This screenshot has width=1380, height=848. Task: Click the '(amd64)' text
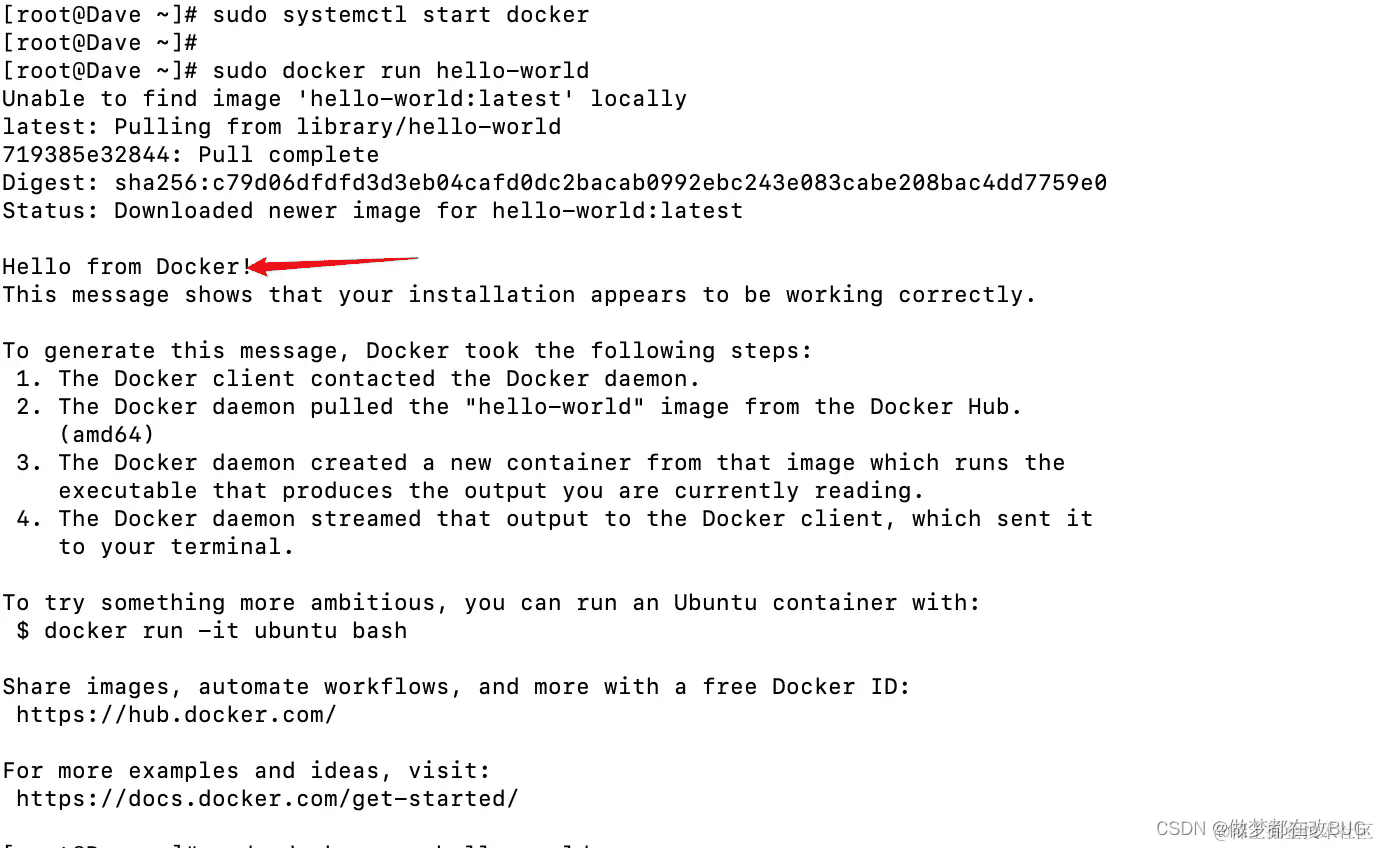106,434
